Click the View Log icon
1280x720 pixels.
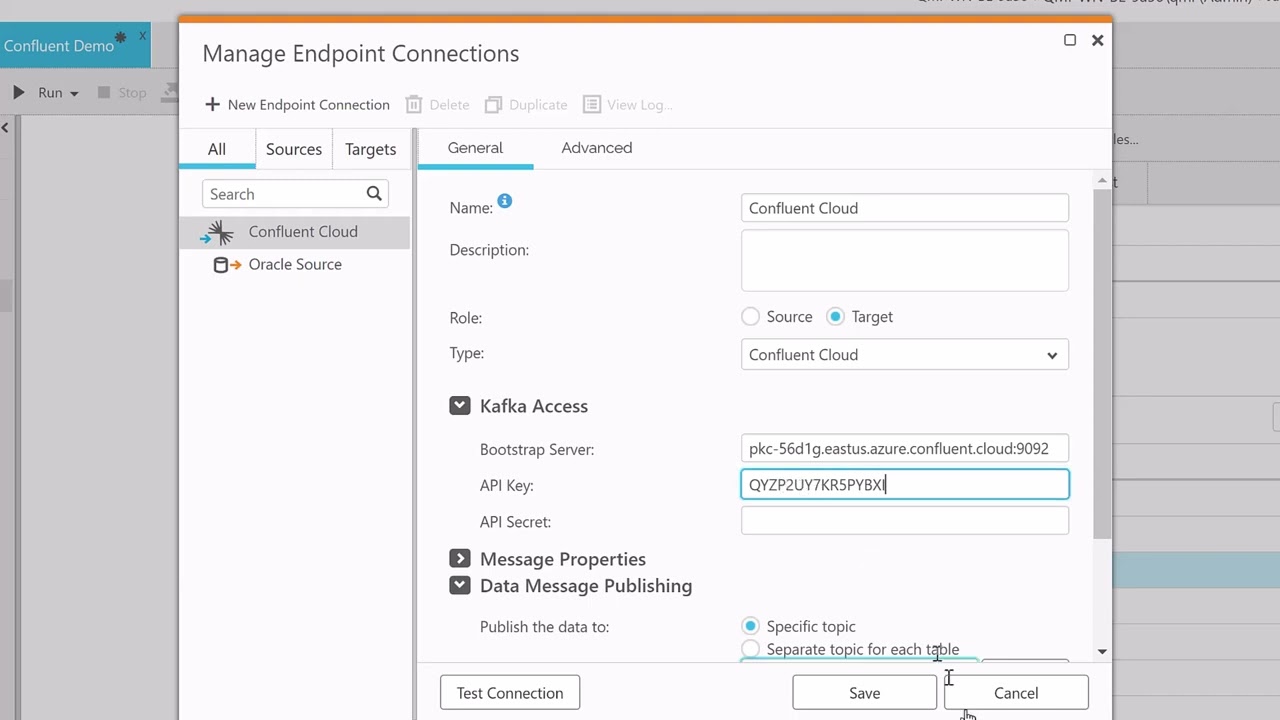pyautogui.click(x=592, y=104)
